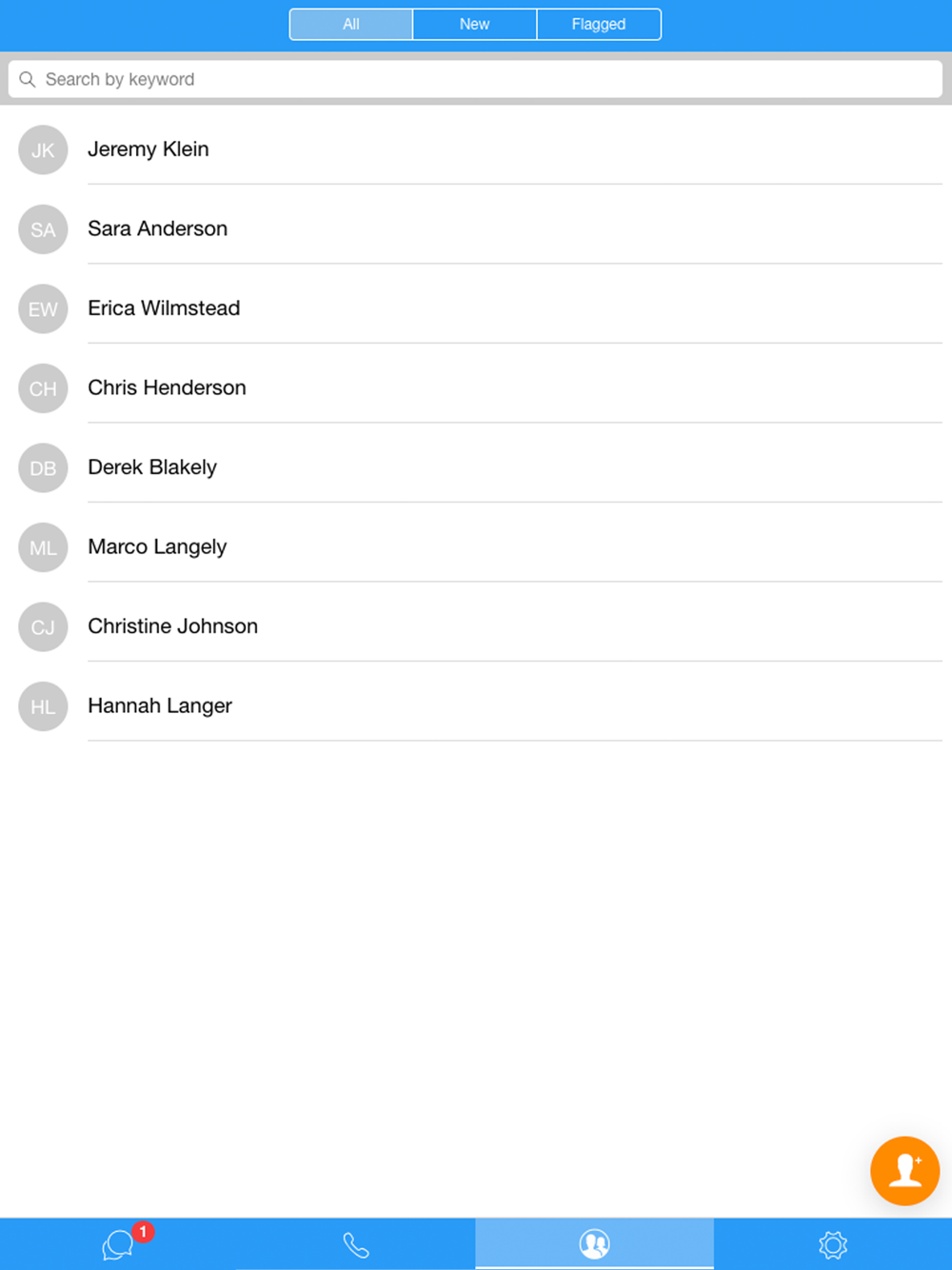Open the phone calls tab icon
Viewport: 952px width, 1270px height.
[356, 1244]
